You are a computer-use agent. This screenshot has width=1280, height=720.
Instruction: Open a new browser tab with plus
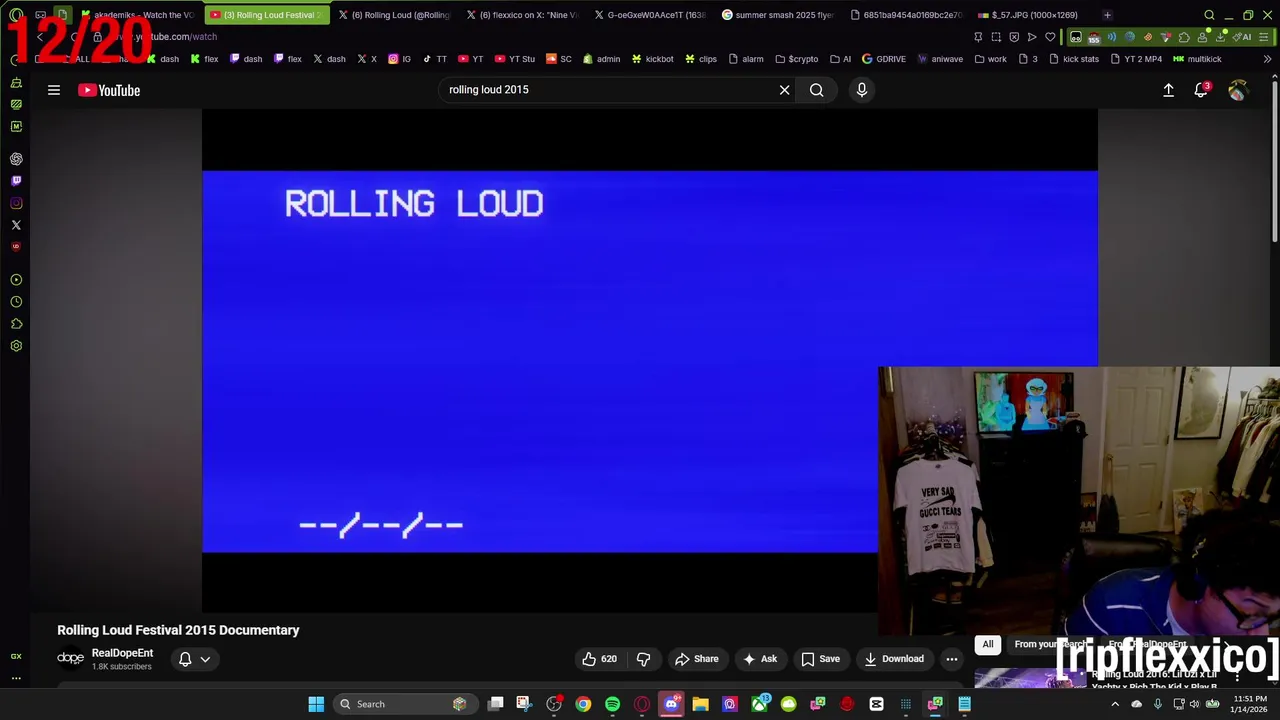coord(1107,15)
